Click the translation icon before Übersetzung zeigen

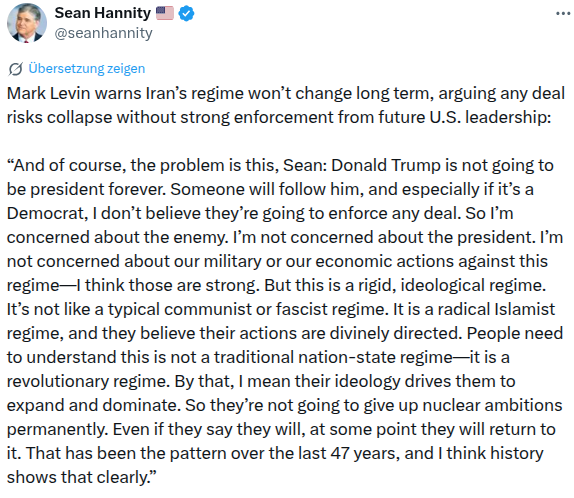click(x=15, y=69)
